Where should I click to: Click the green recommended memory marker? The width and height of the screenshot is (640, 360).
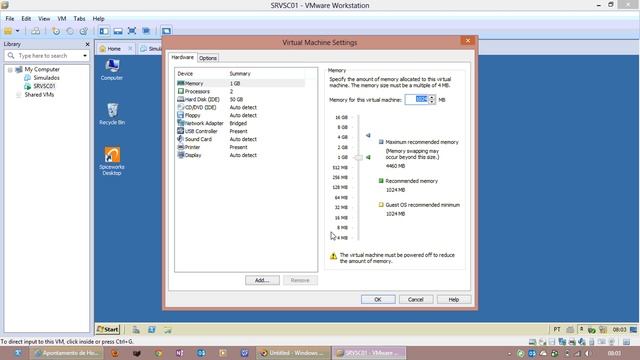click(368, 157)
